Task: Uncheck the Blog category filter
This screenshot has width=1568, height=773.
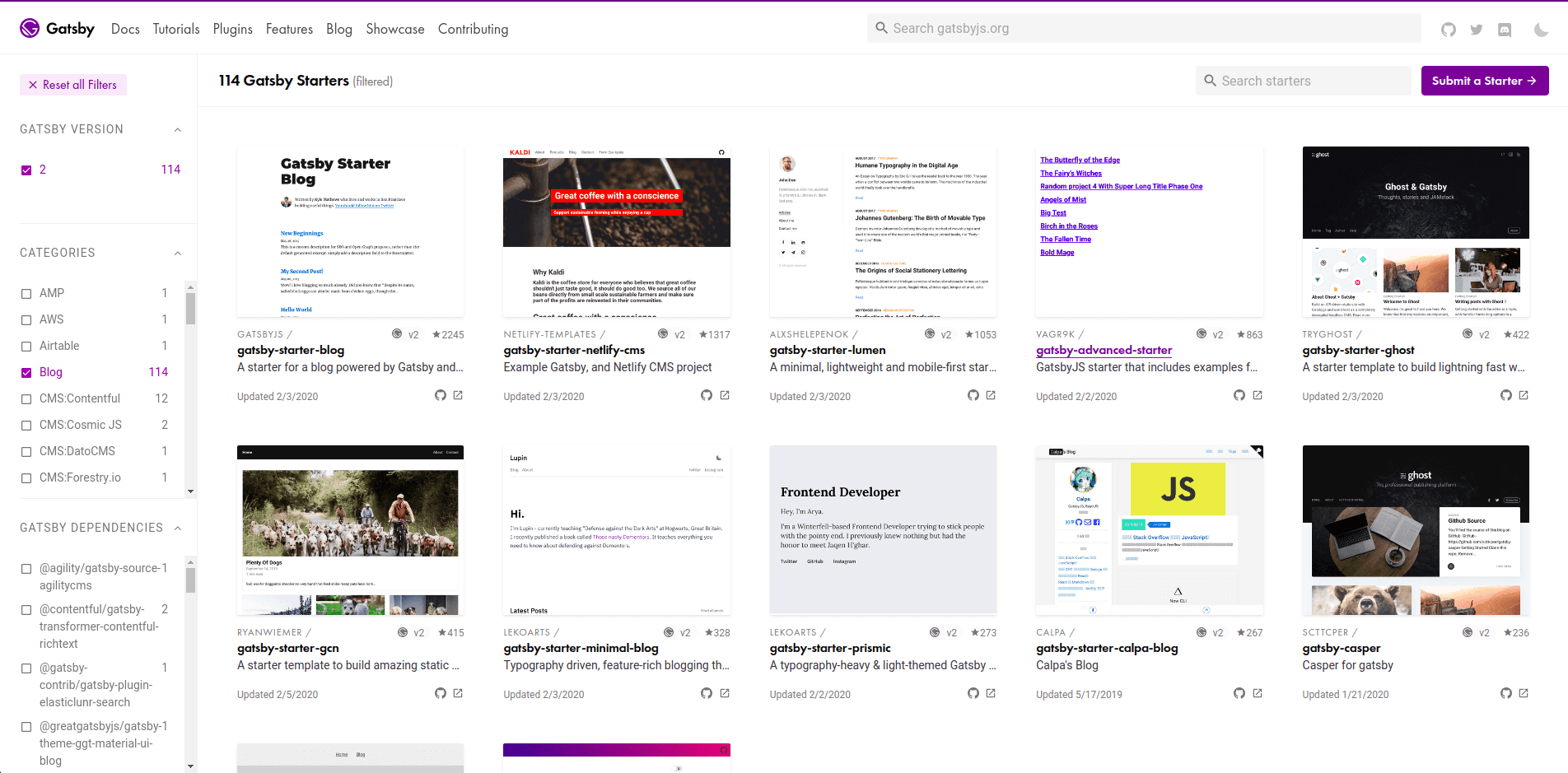Action: coord(26,372)
